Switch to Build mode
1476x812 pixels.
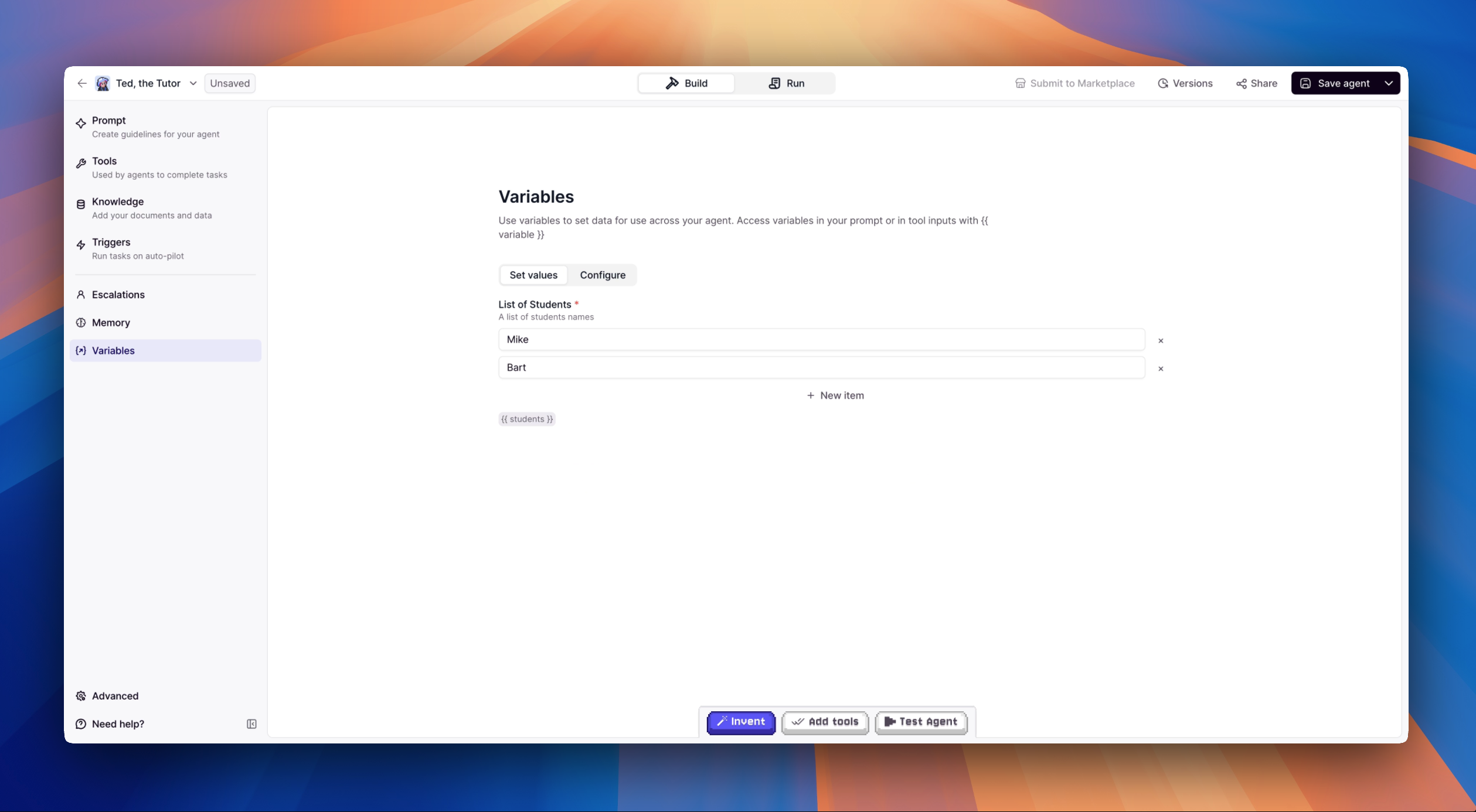686,83
